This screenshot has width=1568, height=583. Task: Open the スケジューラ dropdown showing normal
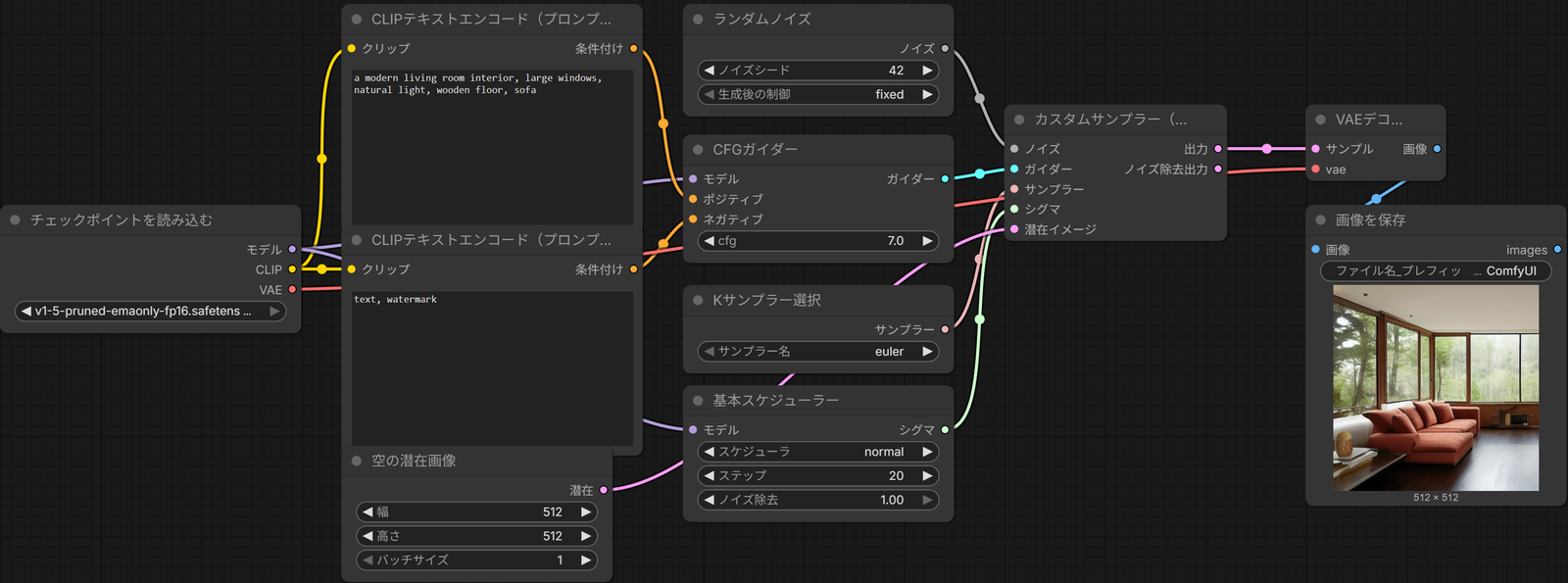tap(818, 452)
